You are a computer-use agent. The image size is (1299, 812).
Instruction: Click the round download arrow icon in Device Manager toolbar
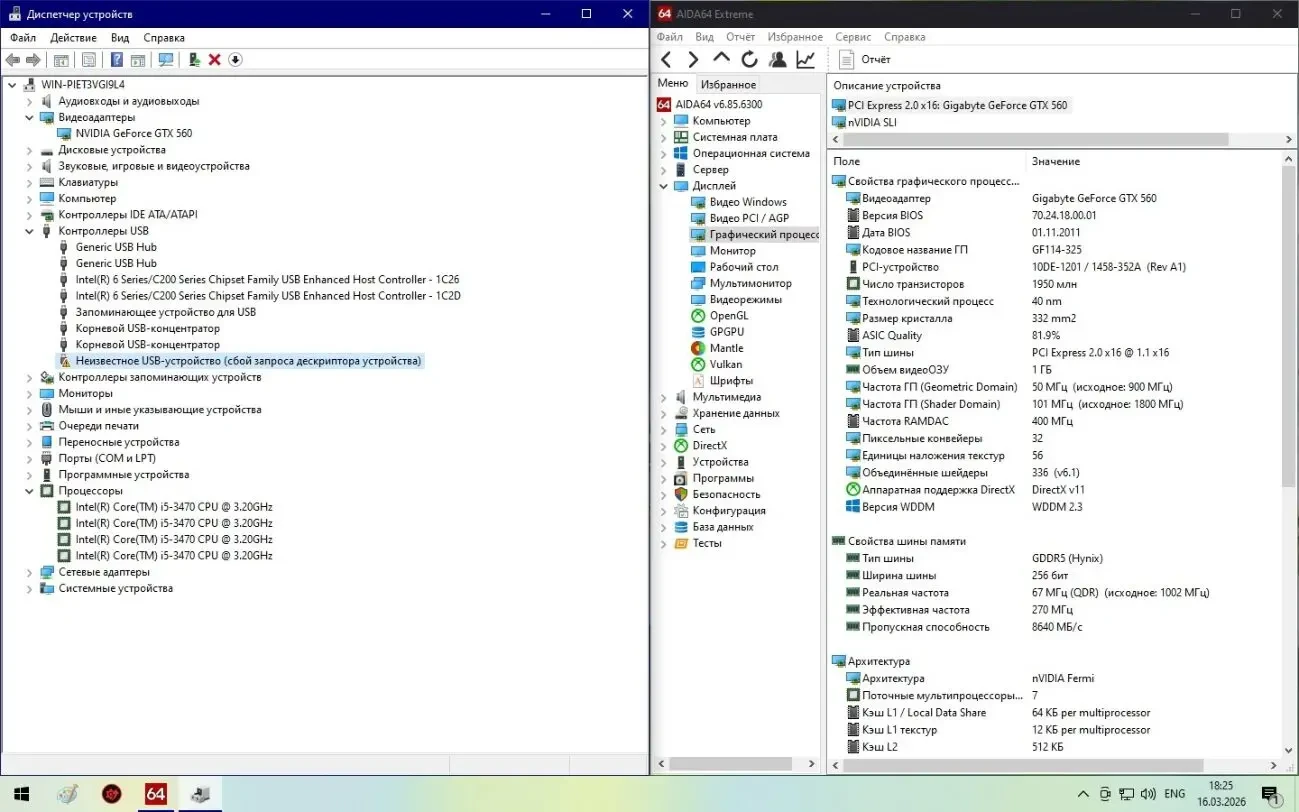tap(235, 60)
